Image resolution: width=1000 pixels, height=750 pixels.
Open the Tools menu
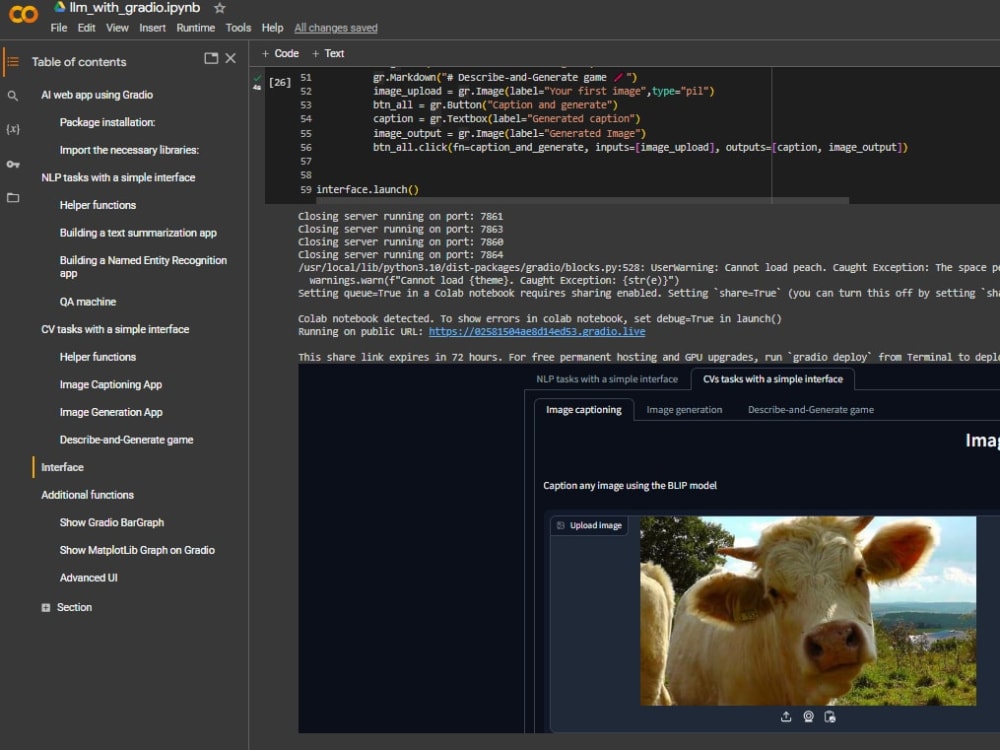(x=238, y=28)
